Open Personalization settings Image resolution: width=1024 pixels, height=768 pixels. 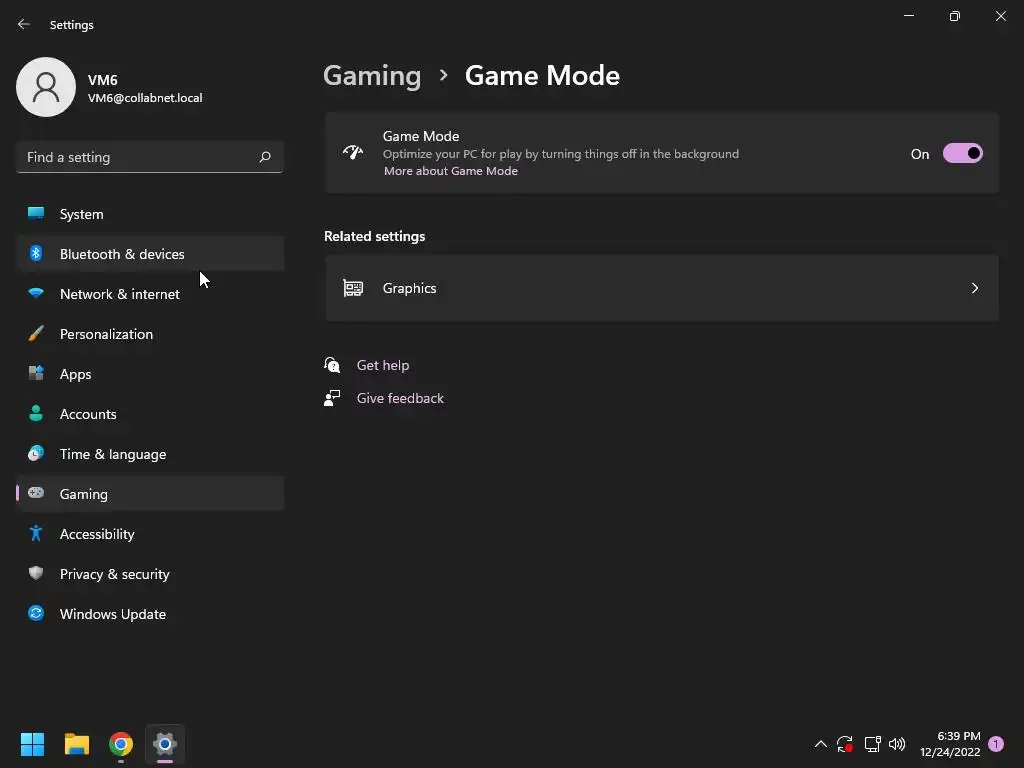pyautogui.click(x=150, y=334)
